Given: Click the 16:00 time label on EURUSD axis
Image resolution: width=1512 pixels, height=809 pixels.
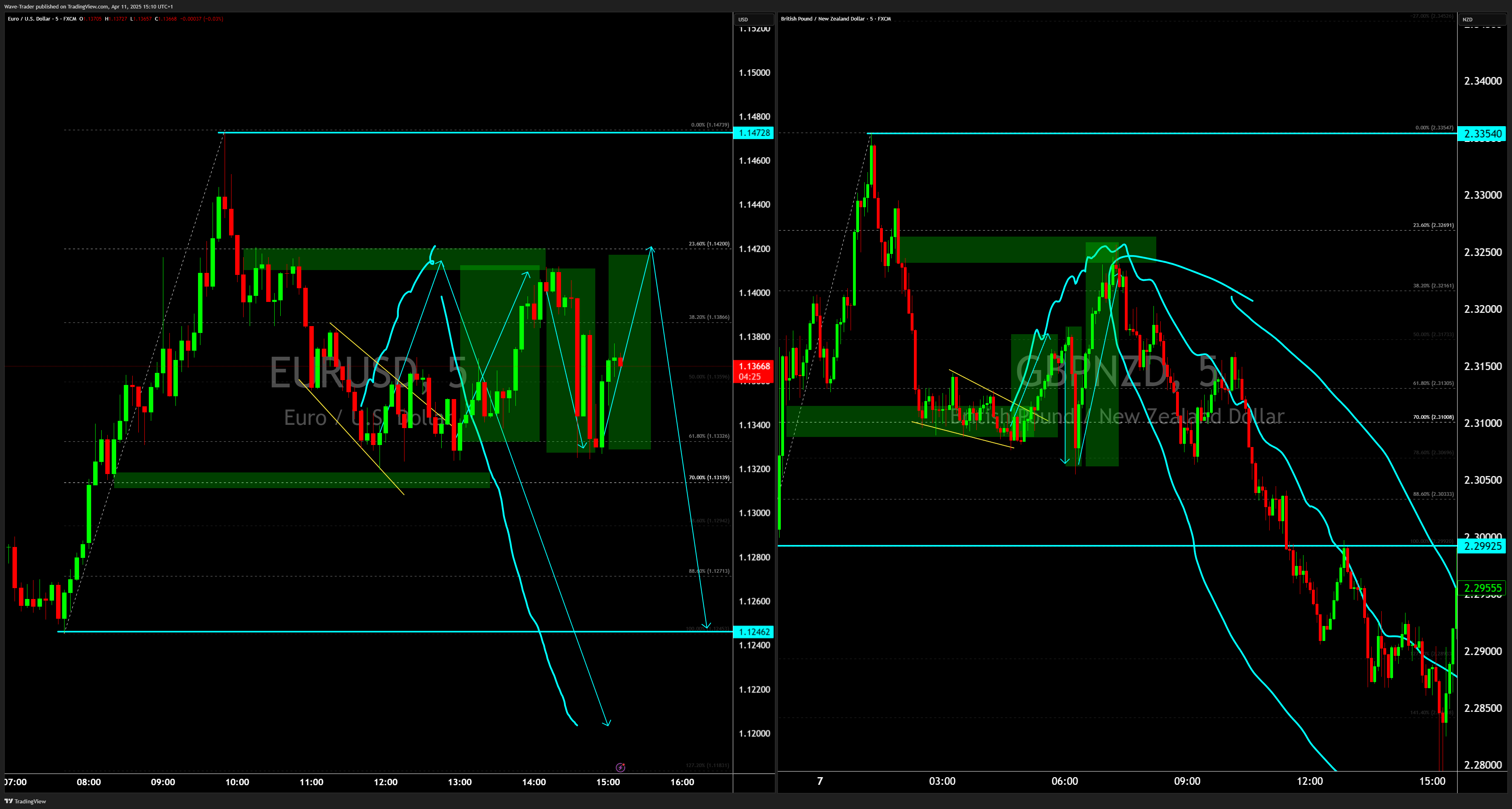Looking at the screenshot, I should coord(682,782).
